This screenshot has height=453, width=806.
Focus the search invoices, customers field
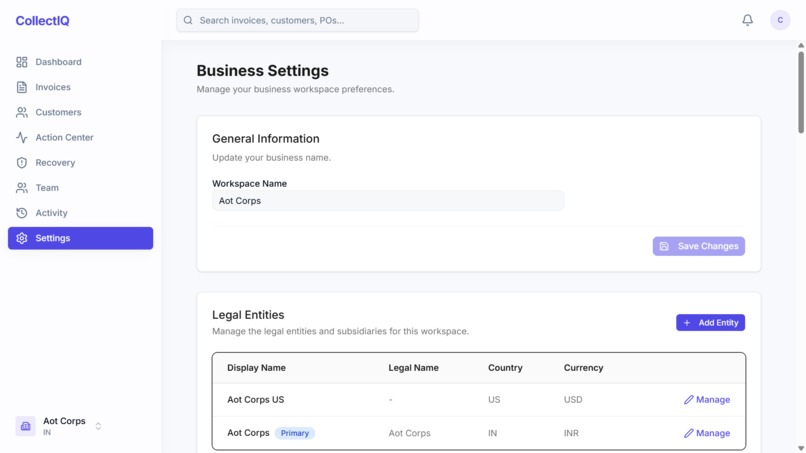click(x=297, y=20)
